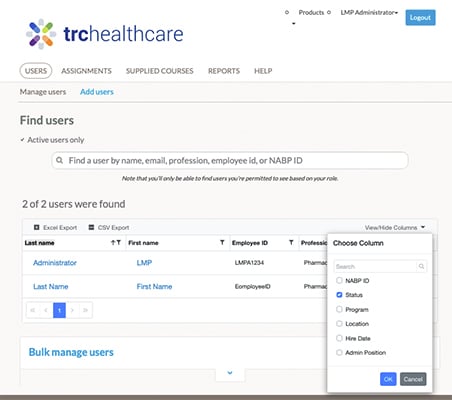
Task: Toggle Active users only checkbox
Action: pyautogui.click(x=22, y=140)
